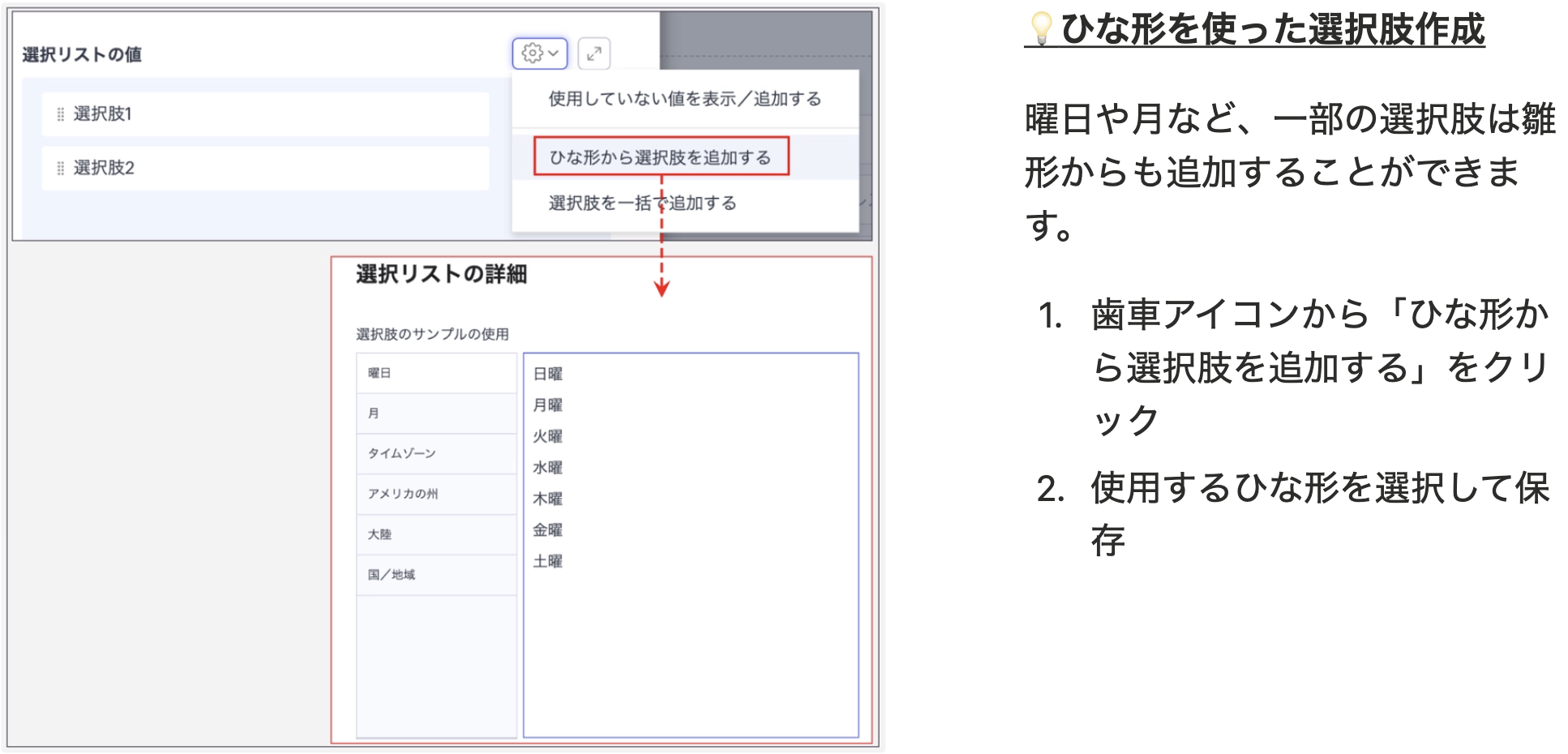
Task: Click the 選択肢のサンプルの使用 label
Action: (432, 334)
